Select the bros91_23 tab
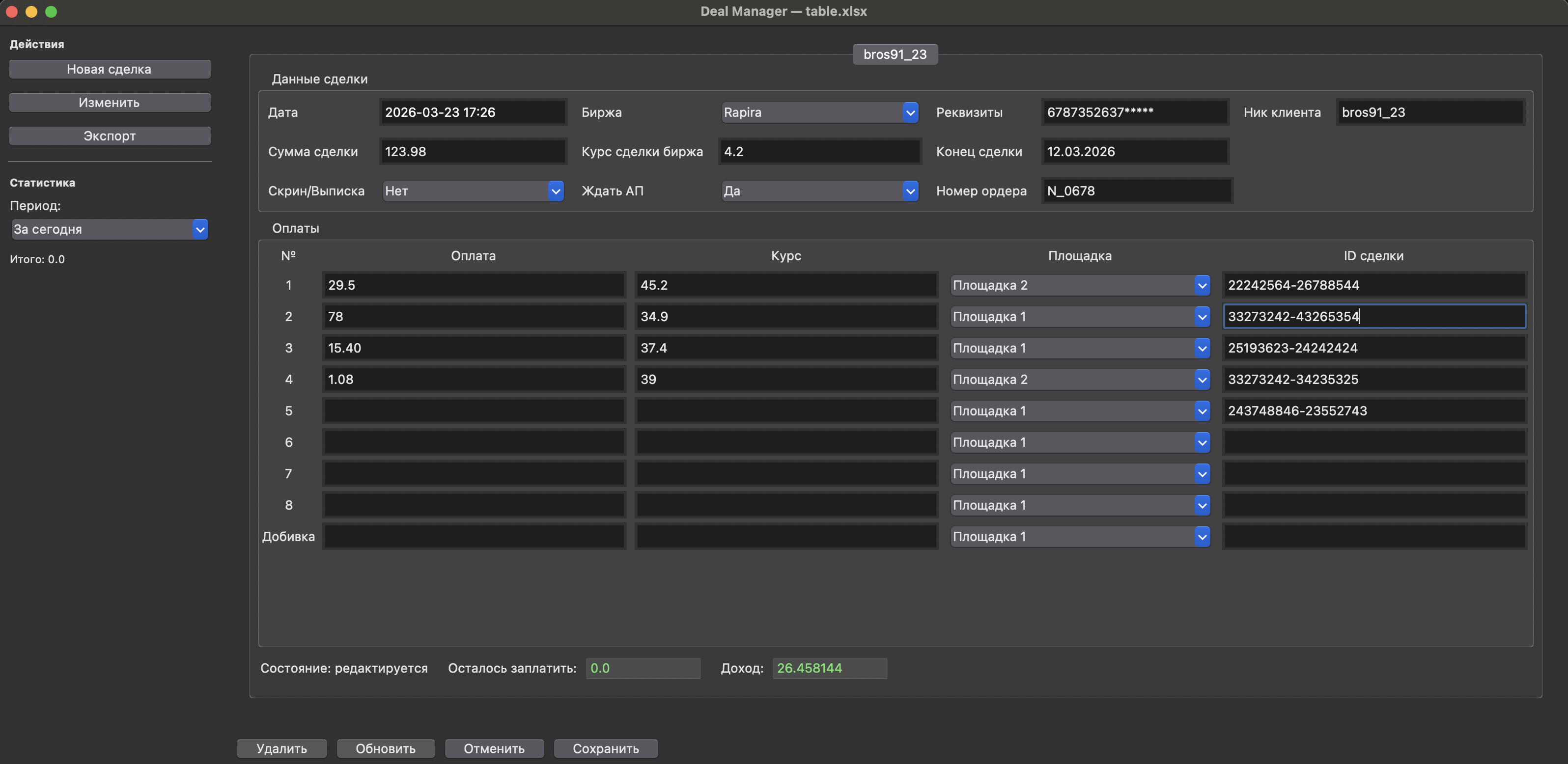This screenshot has width=1568, height=764. pyautogui.click(x=895, y=54)
